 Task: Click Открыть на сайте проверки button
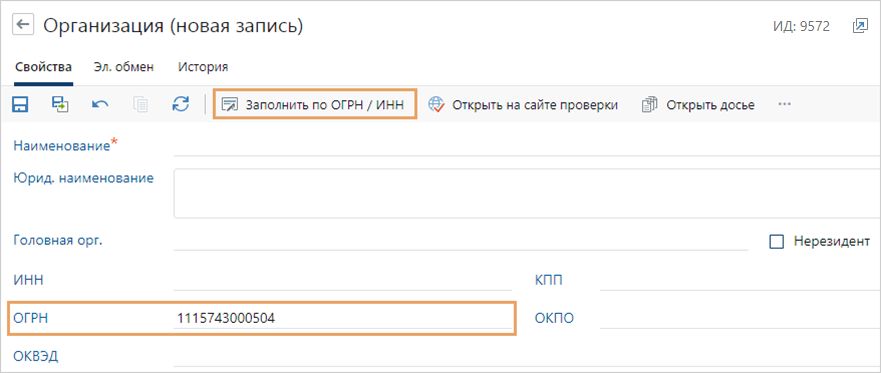coord(524,105)
